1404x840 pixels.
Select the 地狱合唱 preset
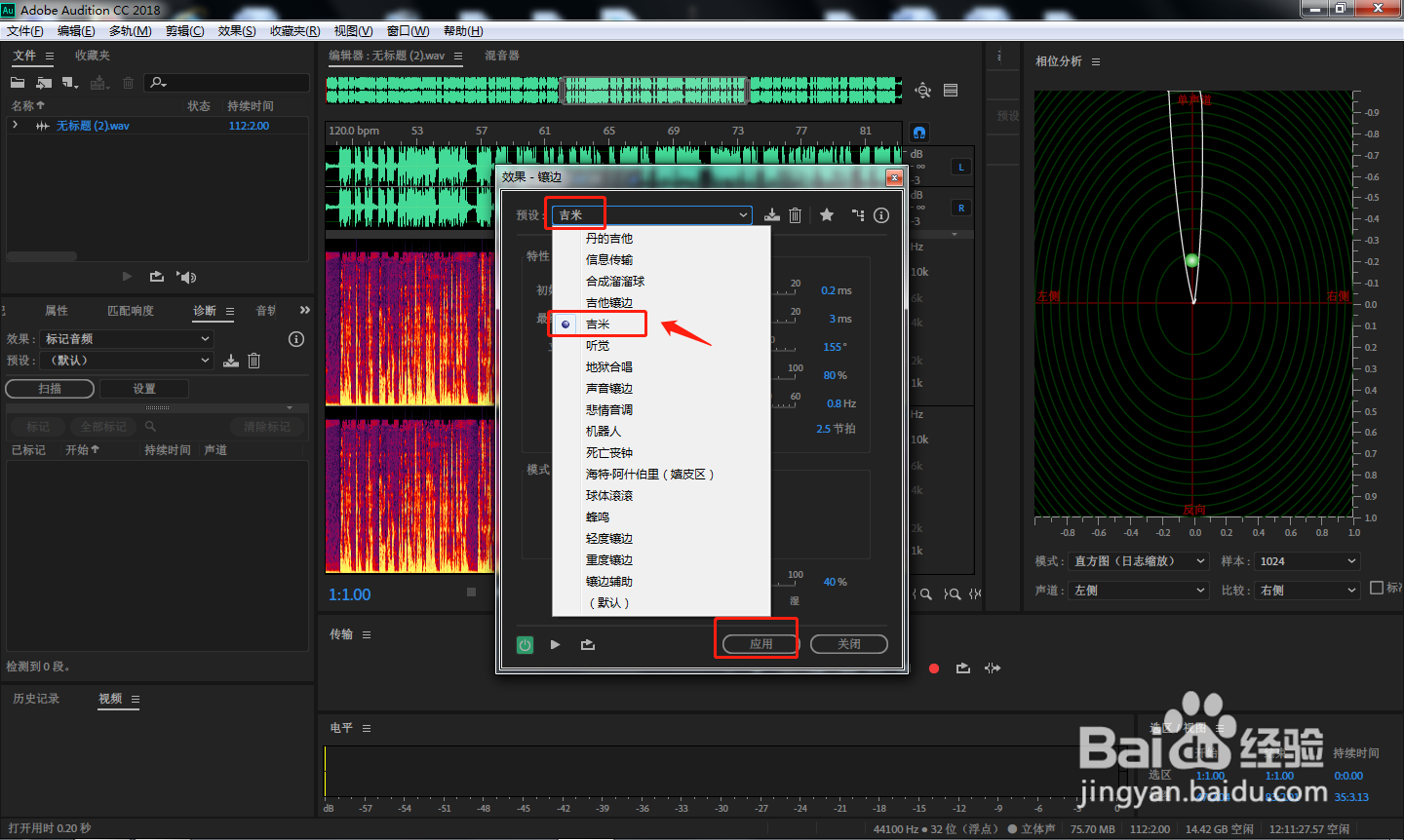point(661,367)
